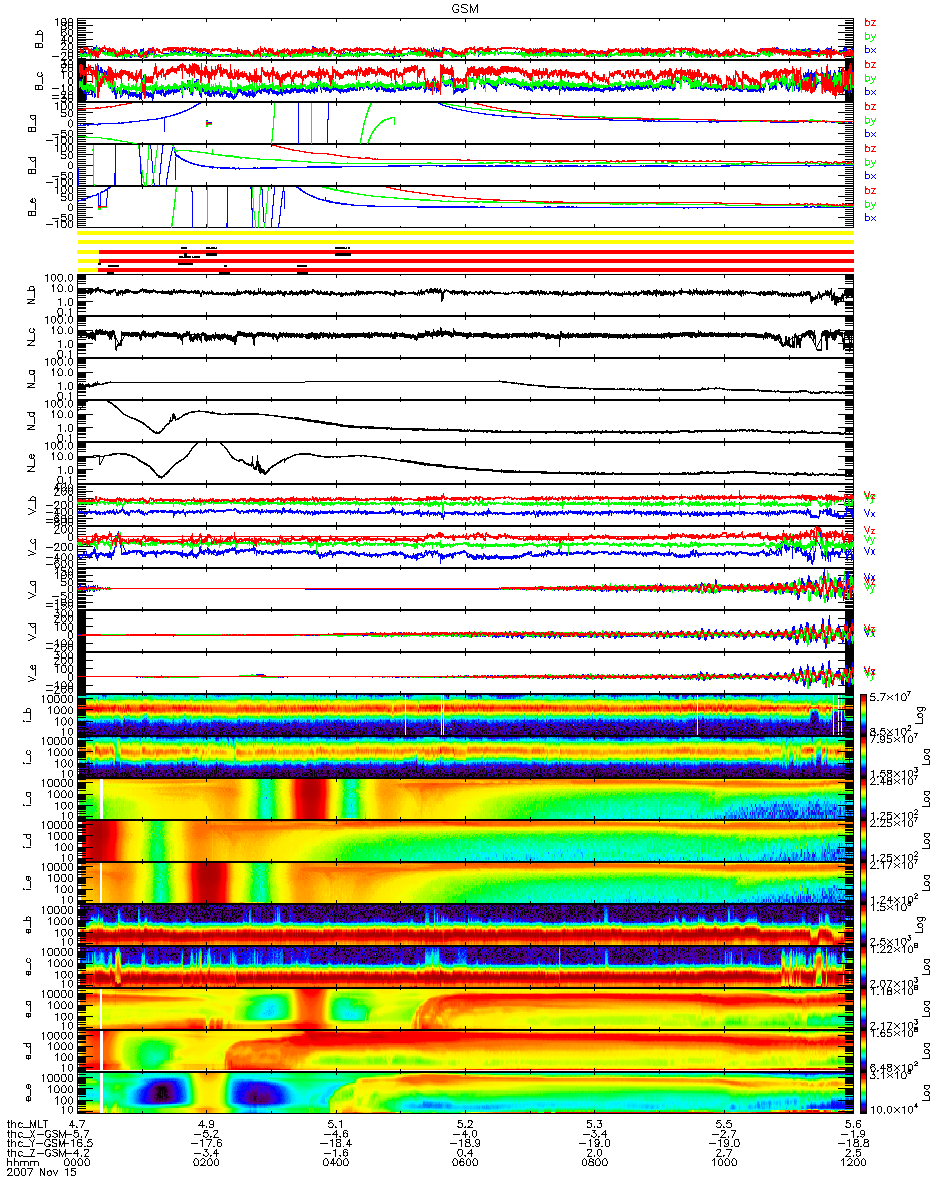This screenshot has width=930, height=1200.
Task: Click the red bz legend of B_b panel
Action: pos(870,23)
